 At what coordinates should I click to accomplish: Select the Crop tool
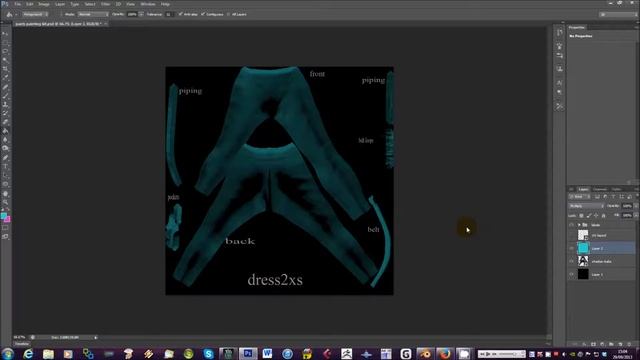[5, 69]
